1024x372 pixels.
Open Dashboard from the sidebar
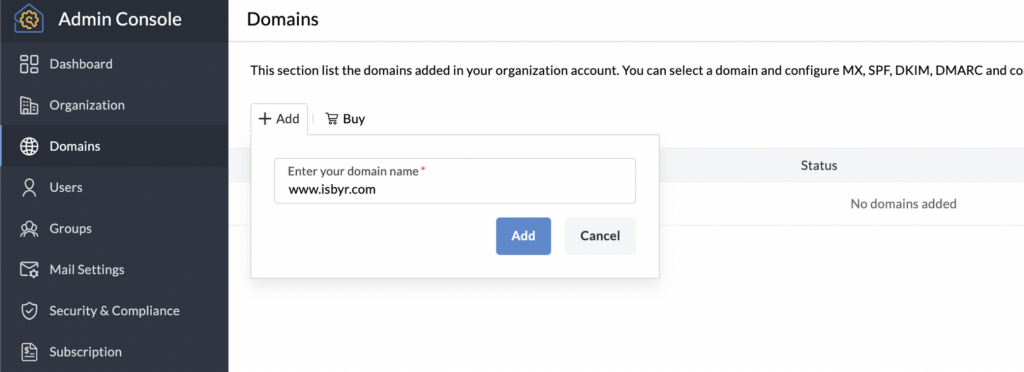click(x=114, y=64)
